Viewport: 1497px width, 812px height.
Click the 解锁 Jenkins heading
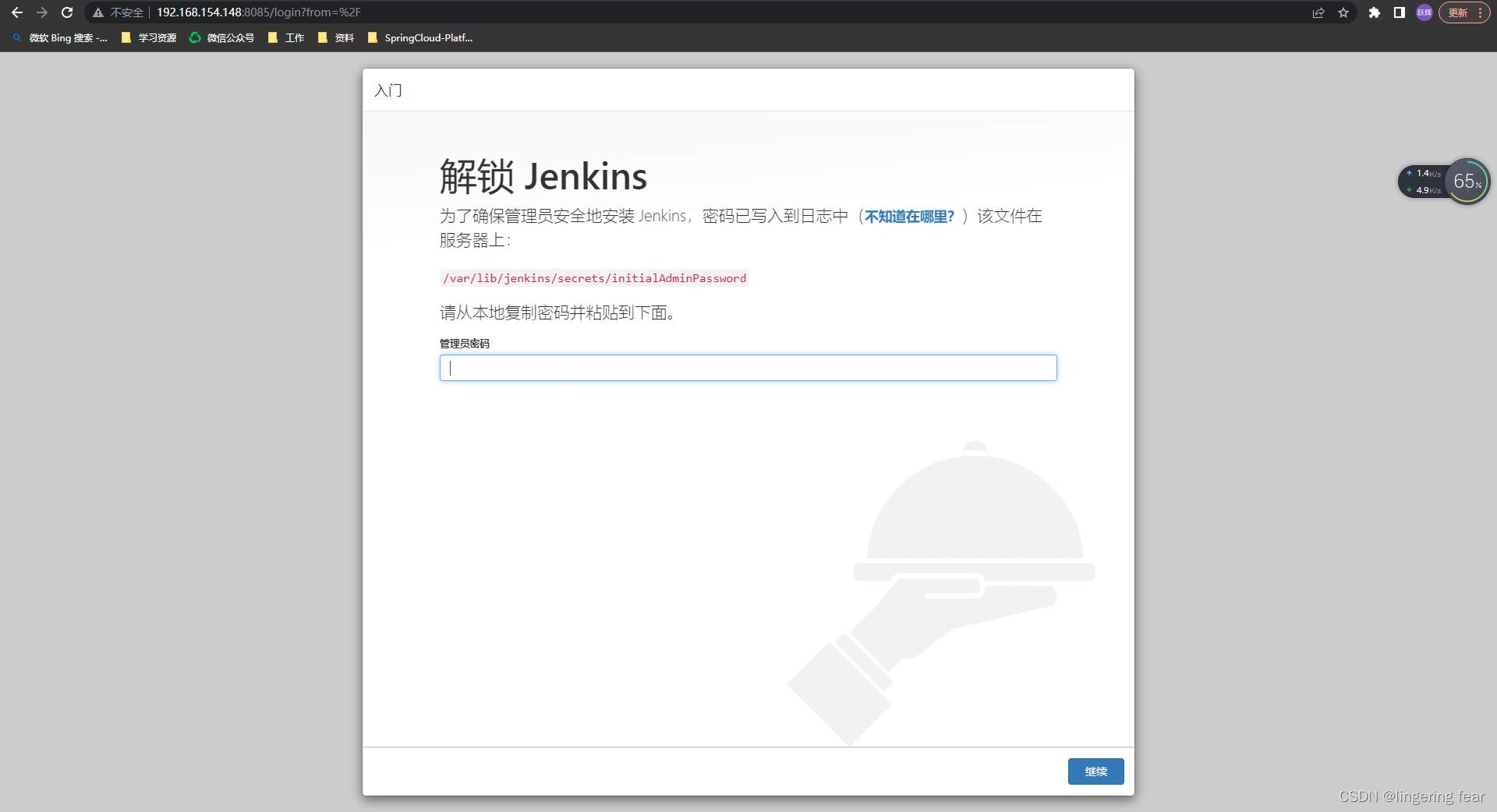tap(543, 176)
